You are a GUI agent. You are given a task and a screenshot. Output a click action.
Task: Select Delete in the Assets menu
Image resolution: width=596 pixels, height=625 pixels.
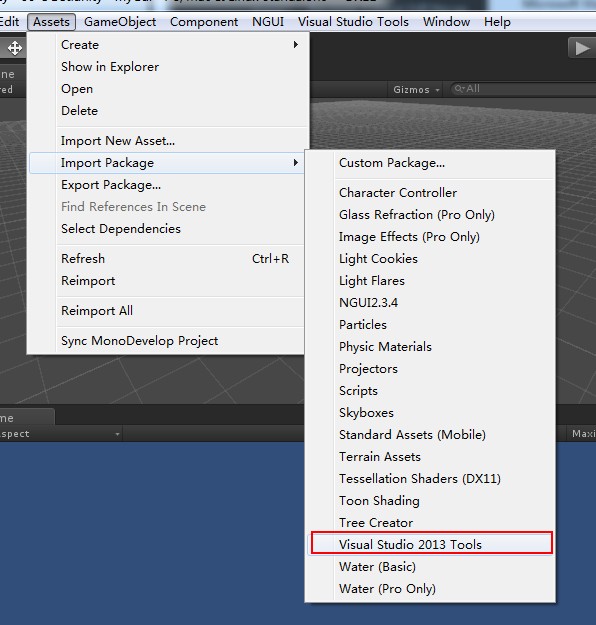click(167, 110)
